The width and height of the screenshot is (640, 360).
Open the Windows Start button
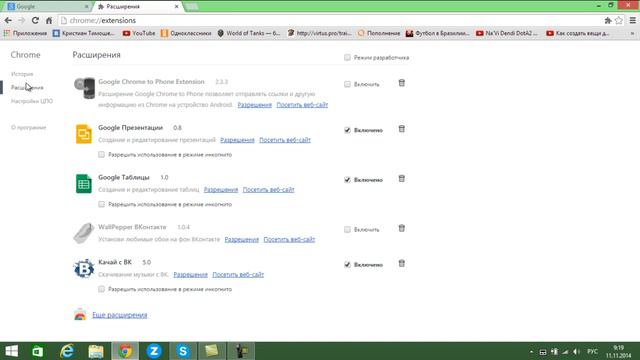click(x=11, y=351)
